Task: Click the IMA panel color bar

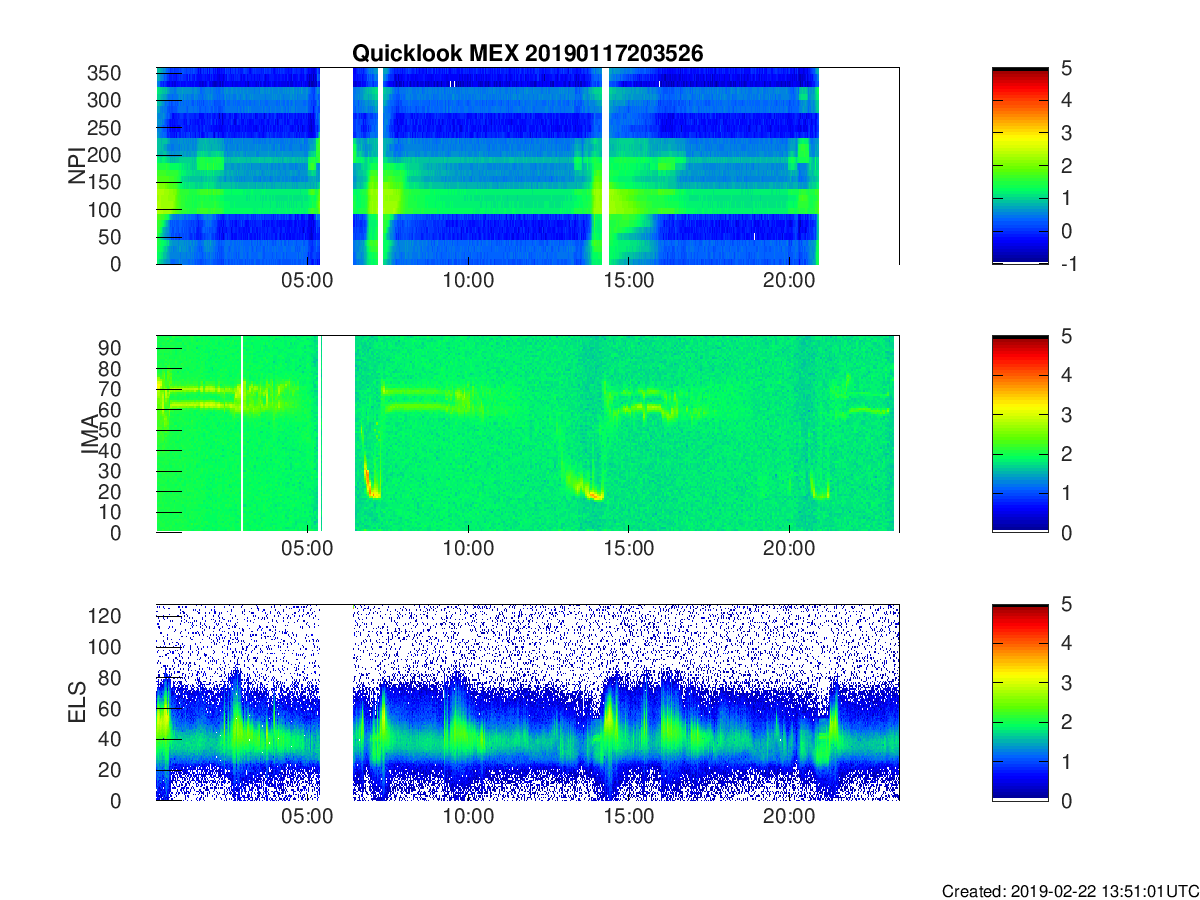Action: coord(1020,434)
